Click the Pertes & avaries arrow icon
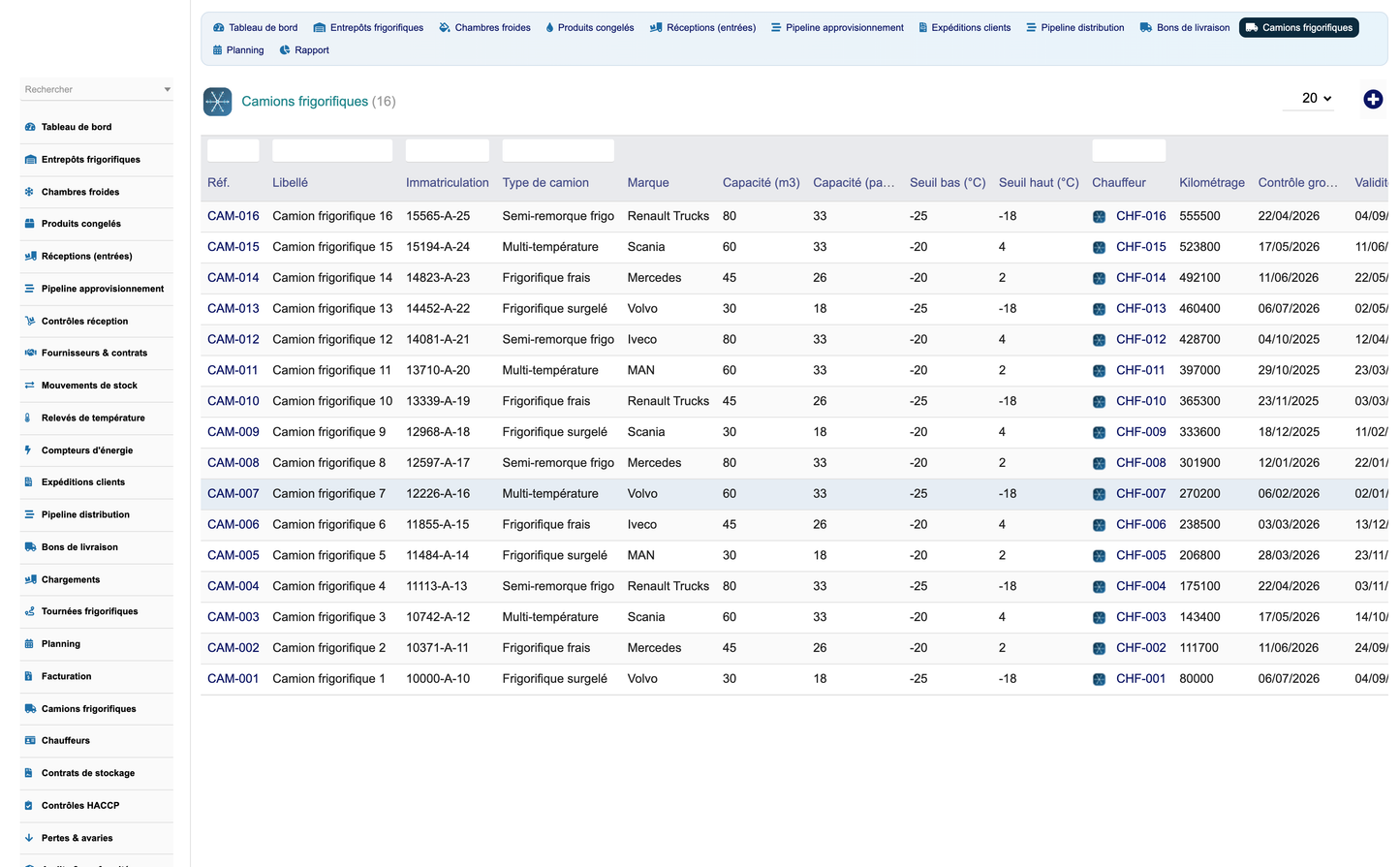The height and width of the screenshot is (867, 1400). [28, 838]
